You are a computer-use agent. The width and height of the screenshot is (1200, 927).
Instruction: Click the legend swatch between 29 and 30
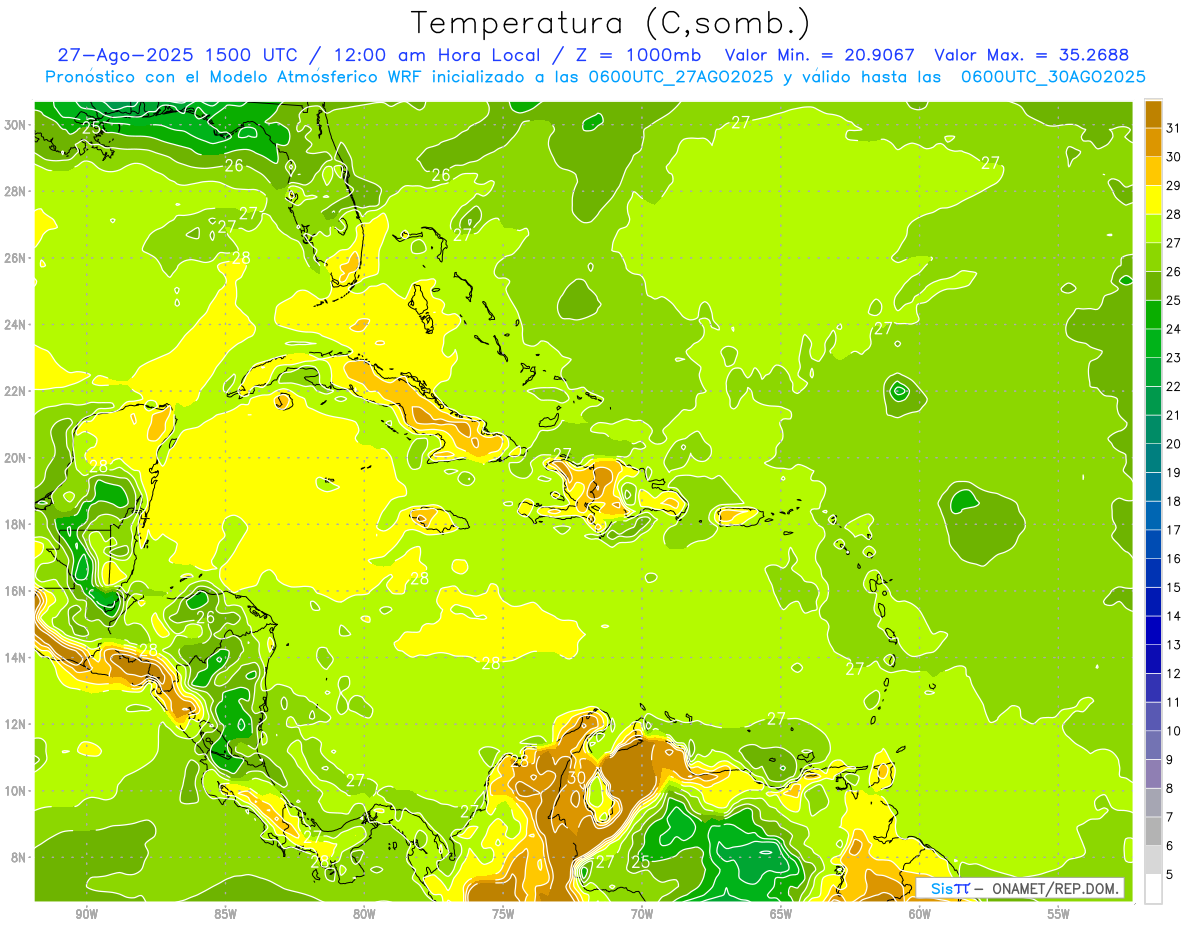coord(1153,171)
